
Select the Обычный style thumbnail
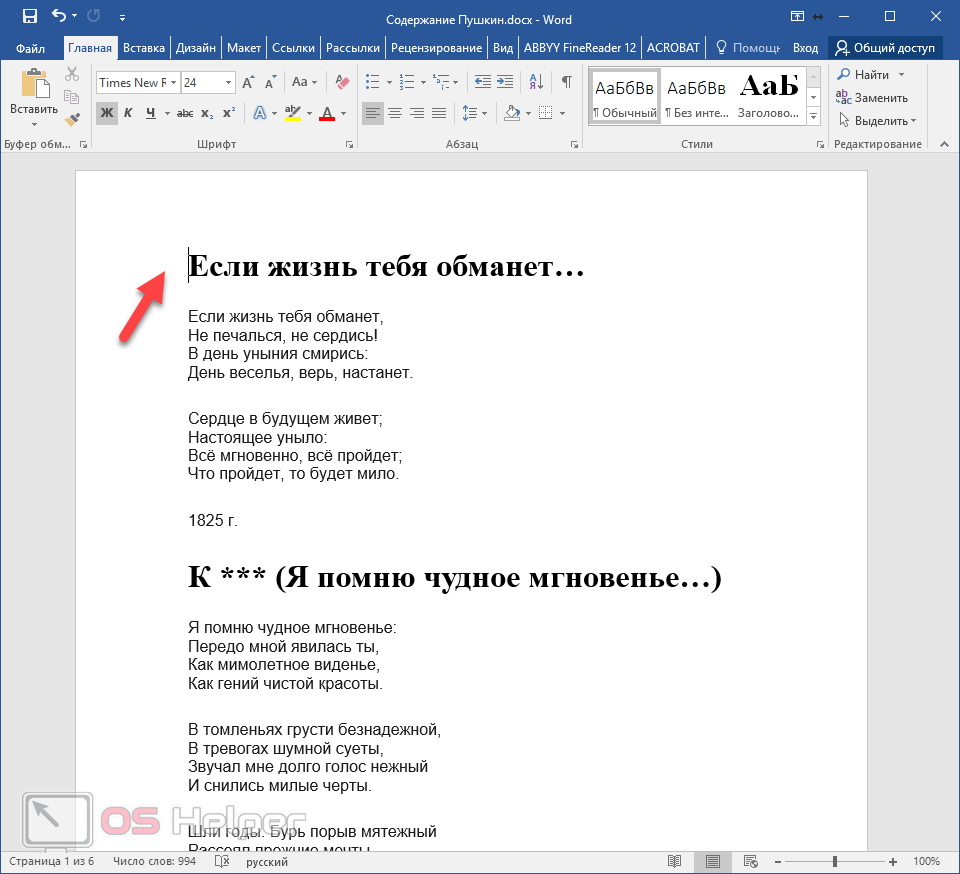[x=625, y=97]
